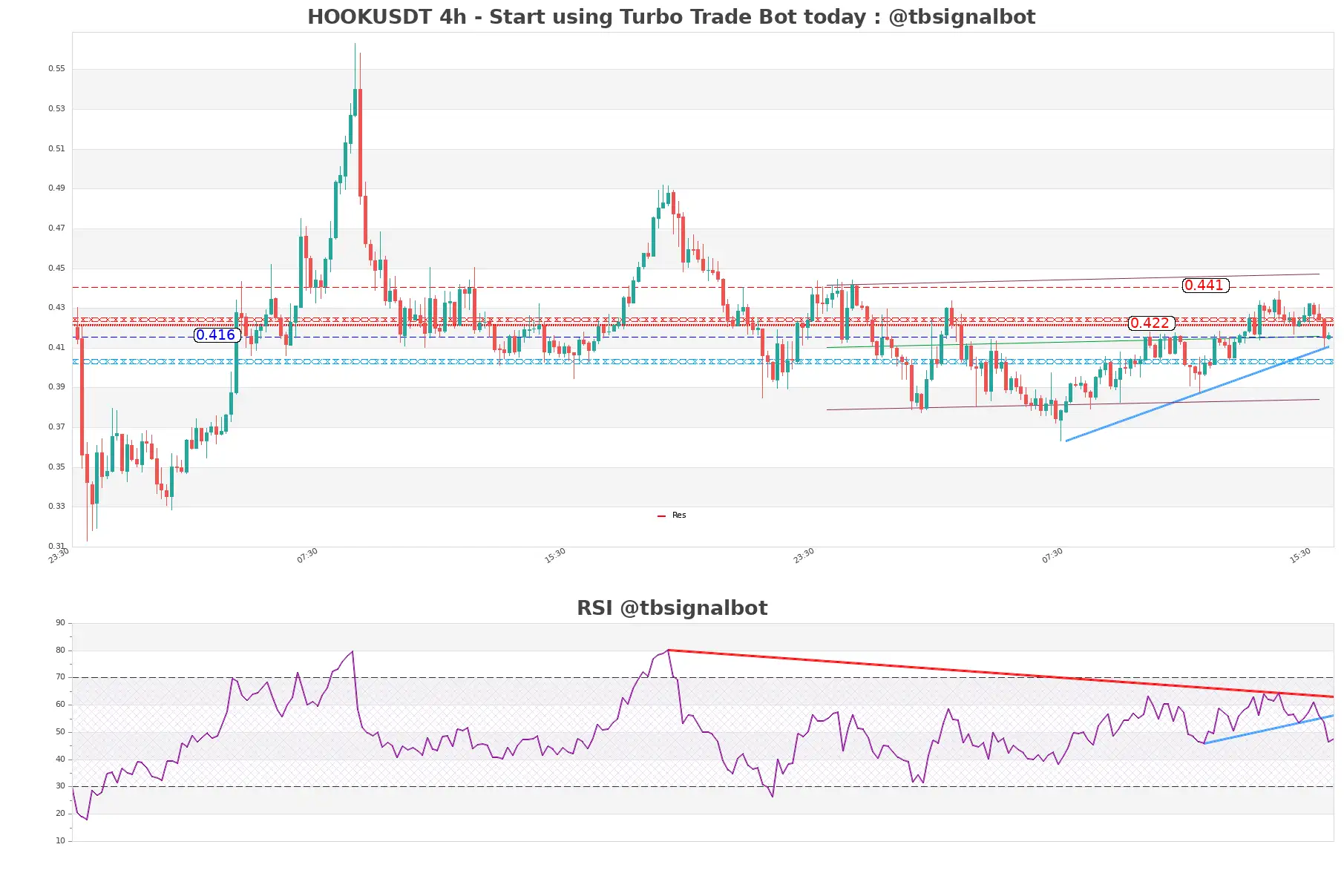
Task: Click the 0.49 price axis label
Action: [x=56, y=188]
